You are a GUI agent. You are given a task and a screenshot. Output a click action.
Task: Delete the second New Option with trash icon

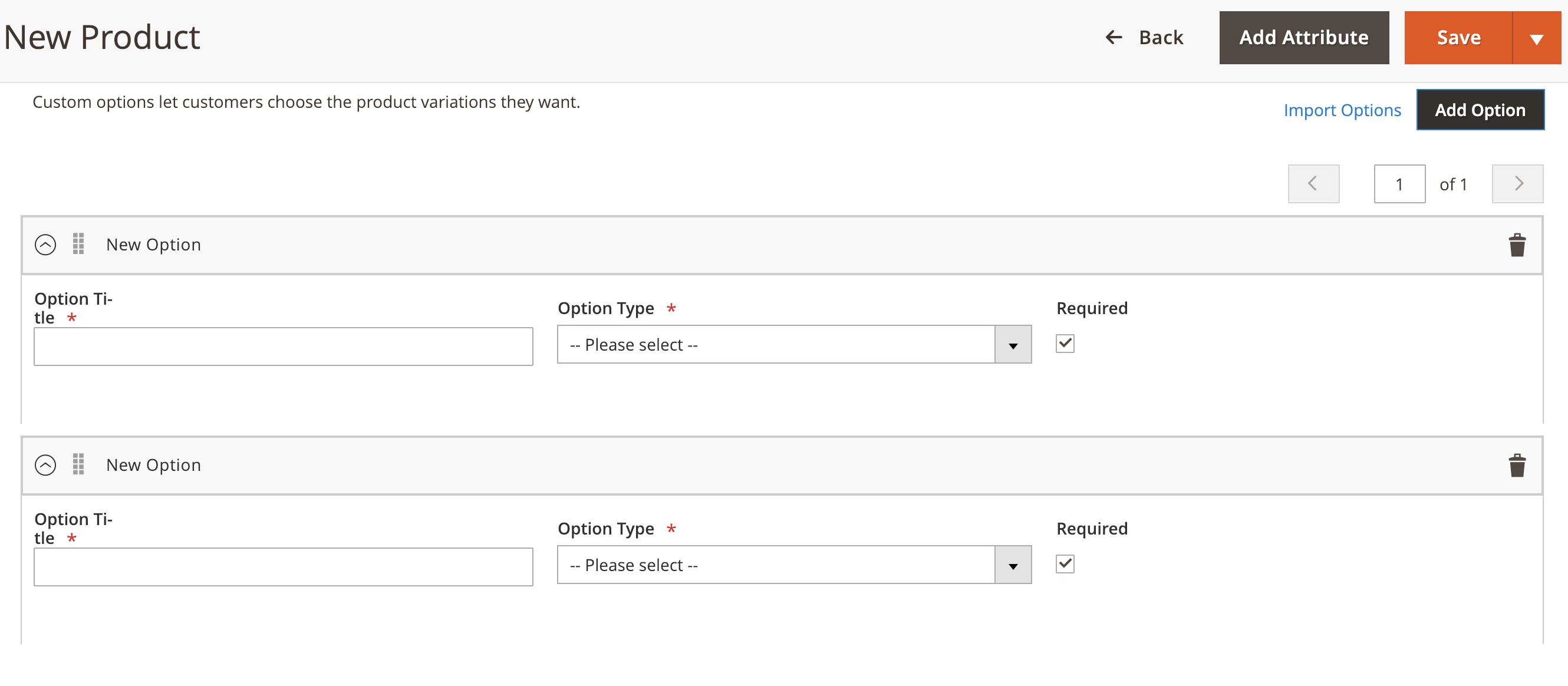click(1517, 465)
